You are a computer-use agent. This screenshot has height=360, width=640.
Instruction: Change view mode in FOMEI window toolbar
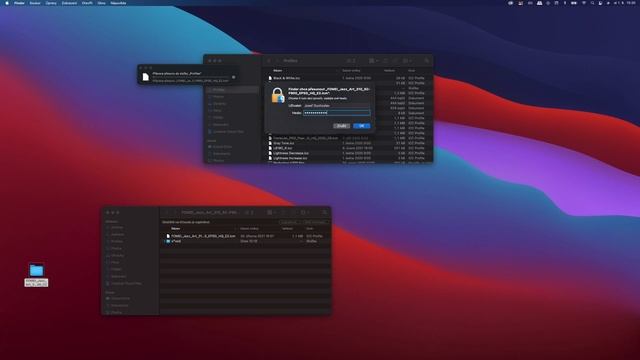pos(249,212)
